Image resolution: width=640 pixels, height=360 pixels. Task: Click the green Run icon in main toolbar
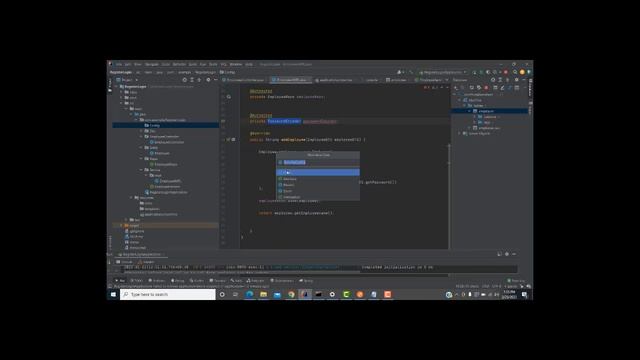(x=474, y=72)
